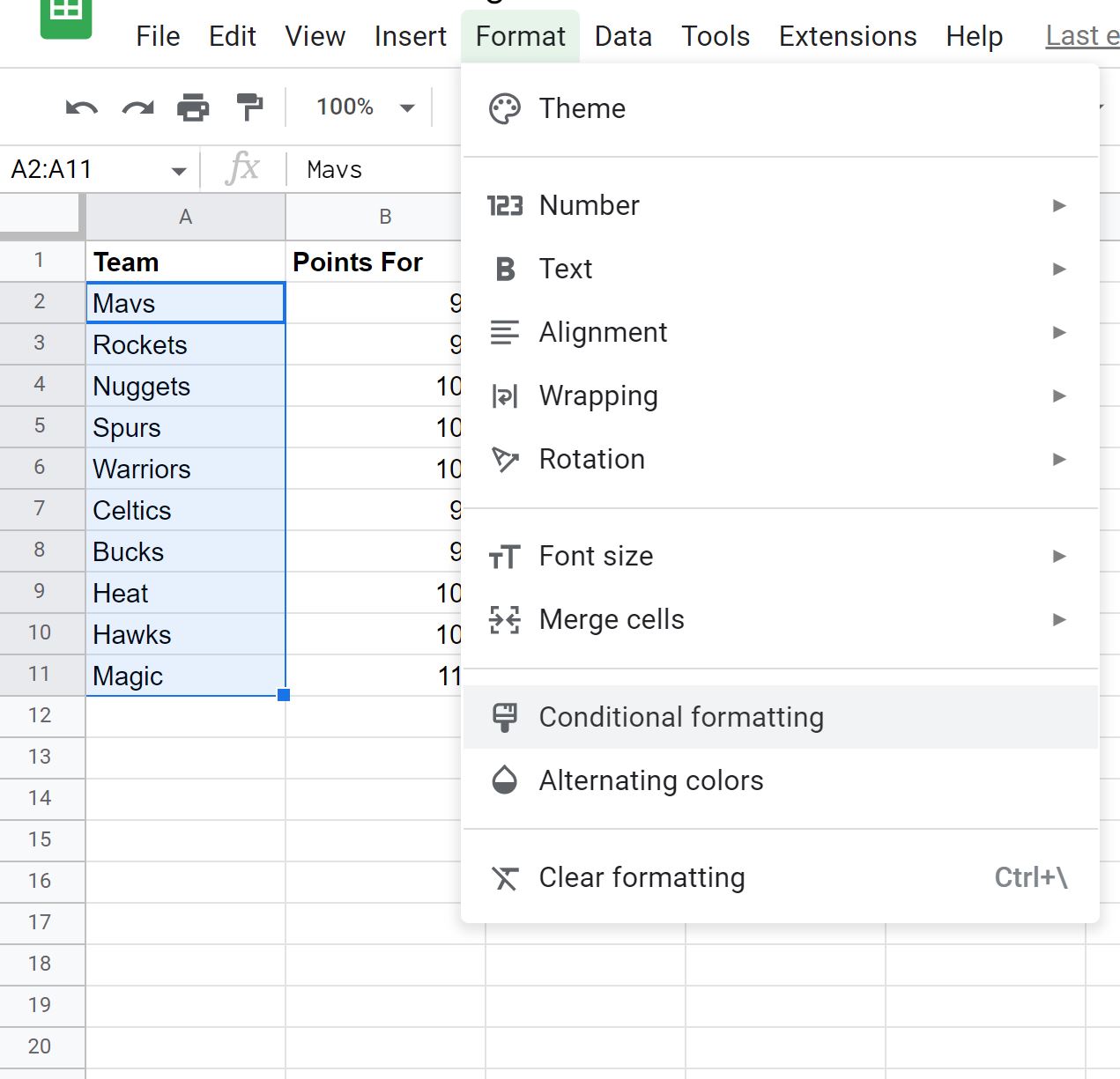Open the Google Sheets home icon
This screenshot has height=1079, width=1120.
coord(66,16)
